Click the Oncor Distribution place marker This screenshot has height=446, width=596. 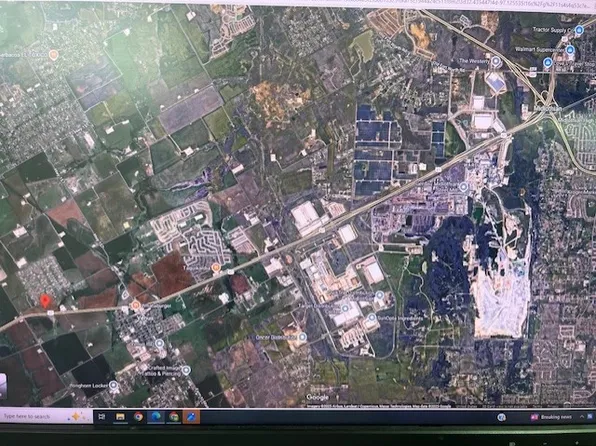click(302, 337)
